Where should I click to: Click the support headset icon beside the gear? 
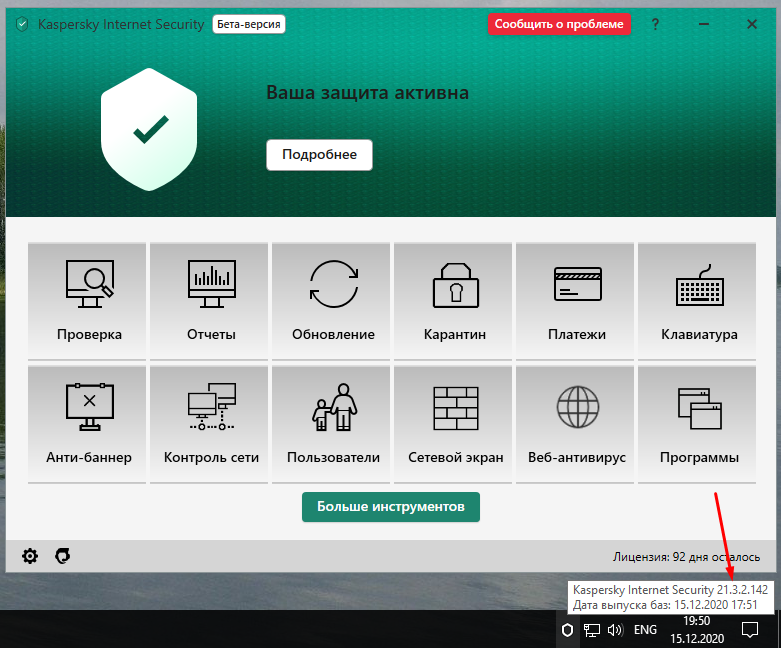click(62, 556)
